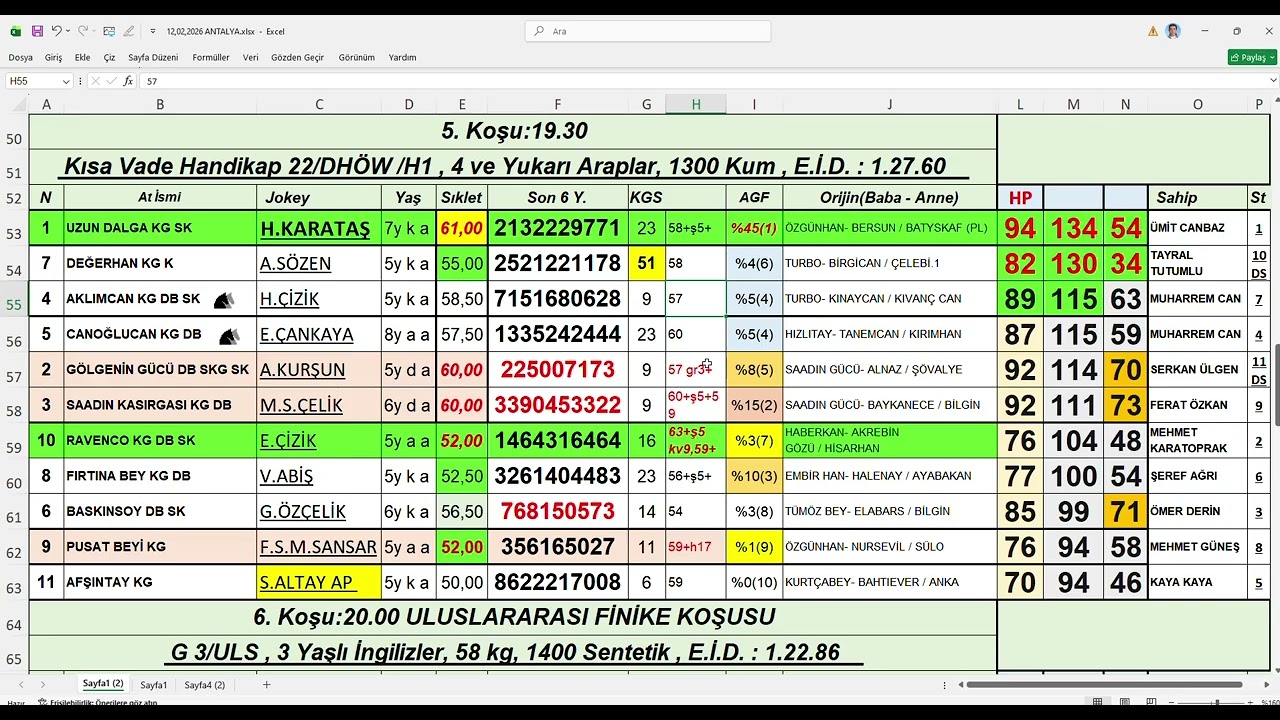Open accessibility suggestions in the status bar
Viewport: 1280px width, 720px height.
point(97,703)
